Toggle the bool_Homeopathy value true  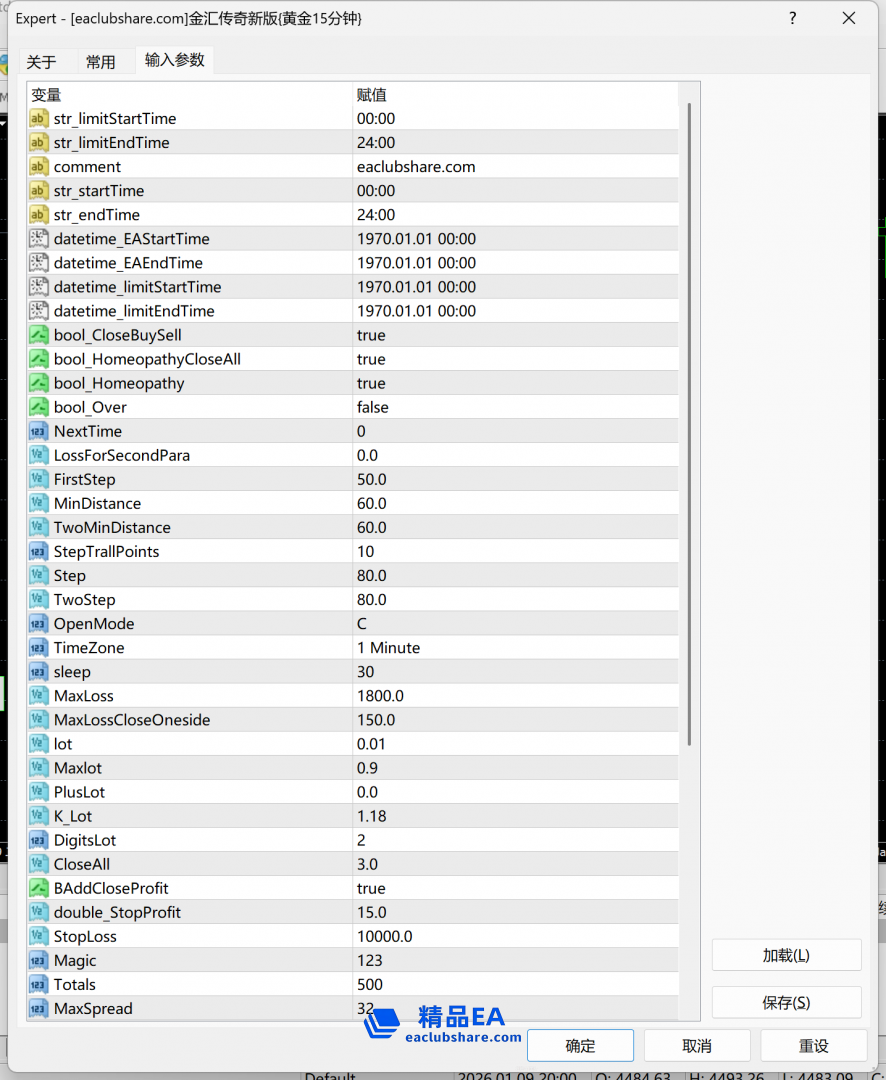coord(371,383)
